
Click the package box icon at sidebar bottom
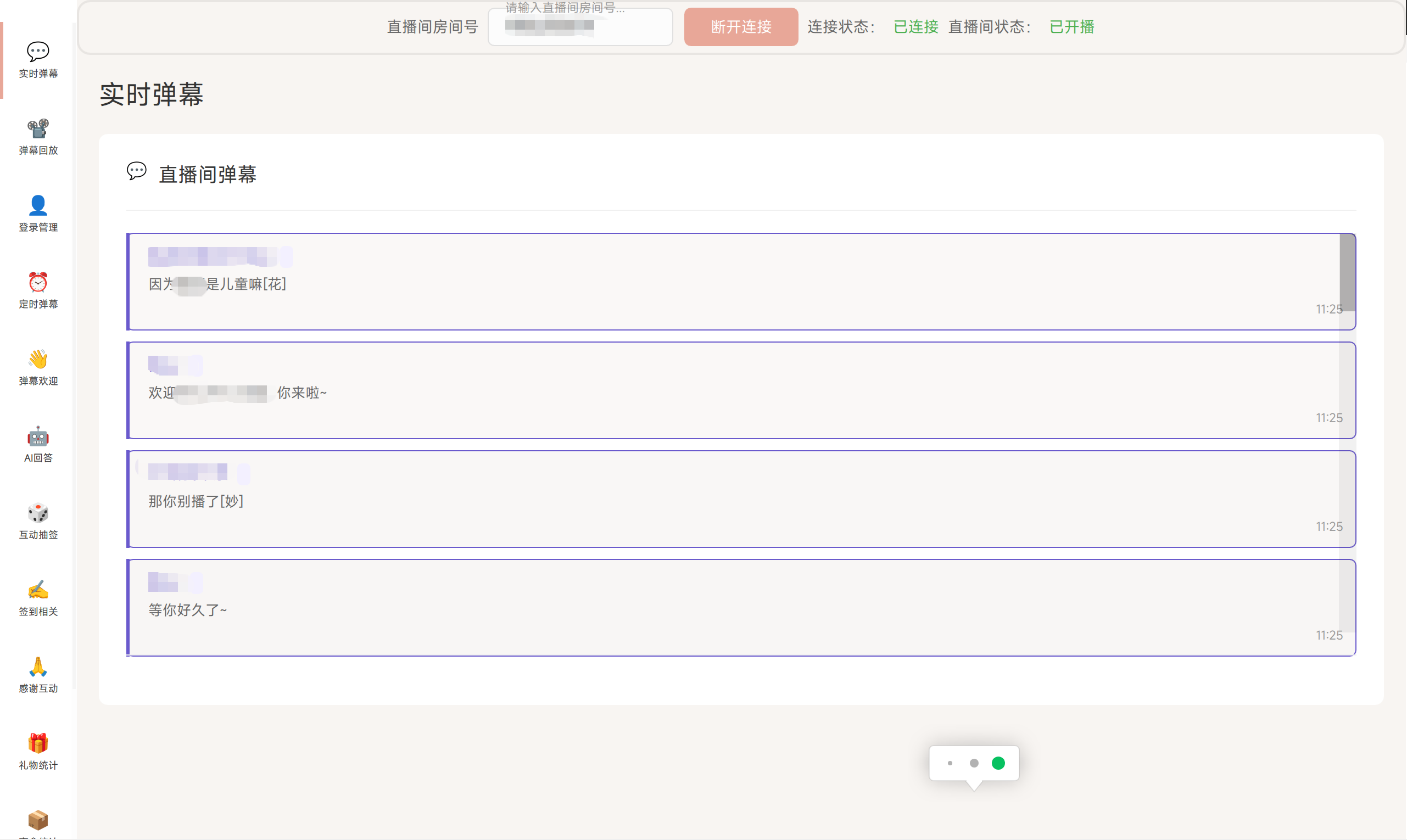[x=38, y=820]
